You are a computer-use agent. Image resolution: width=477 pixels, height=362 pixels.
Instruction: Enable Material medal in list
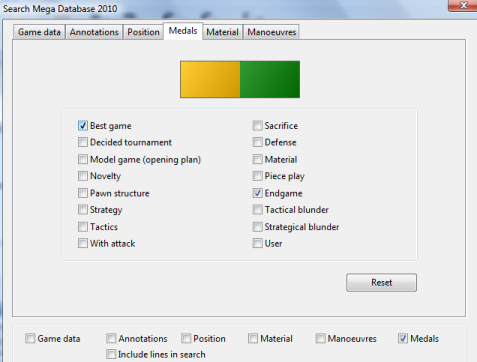(x=257, y=159)
